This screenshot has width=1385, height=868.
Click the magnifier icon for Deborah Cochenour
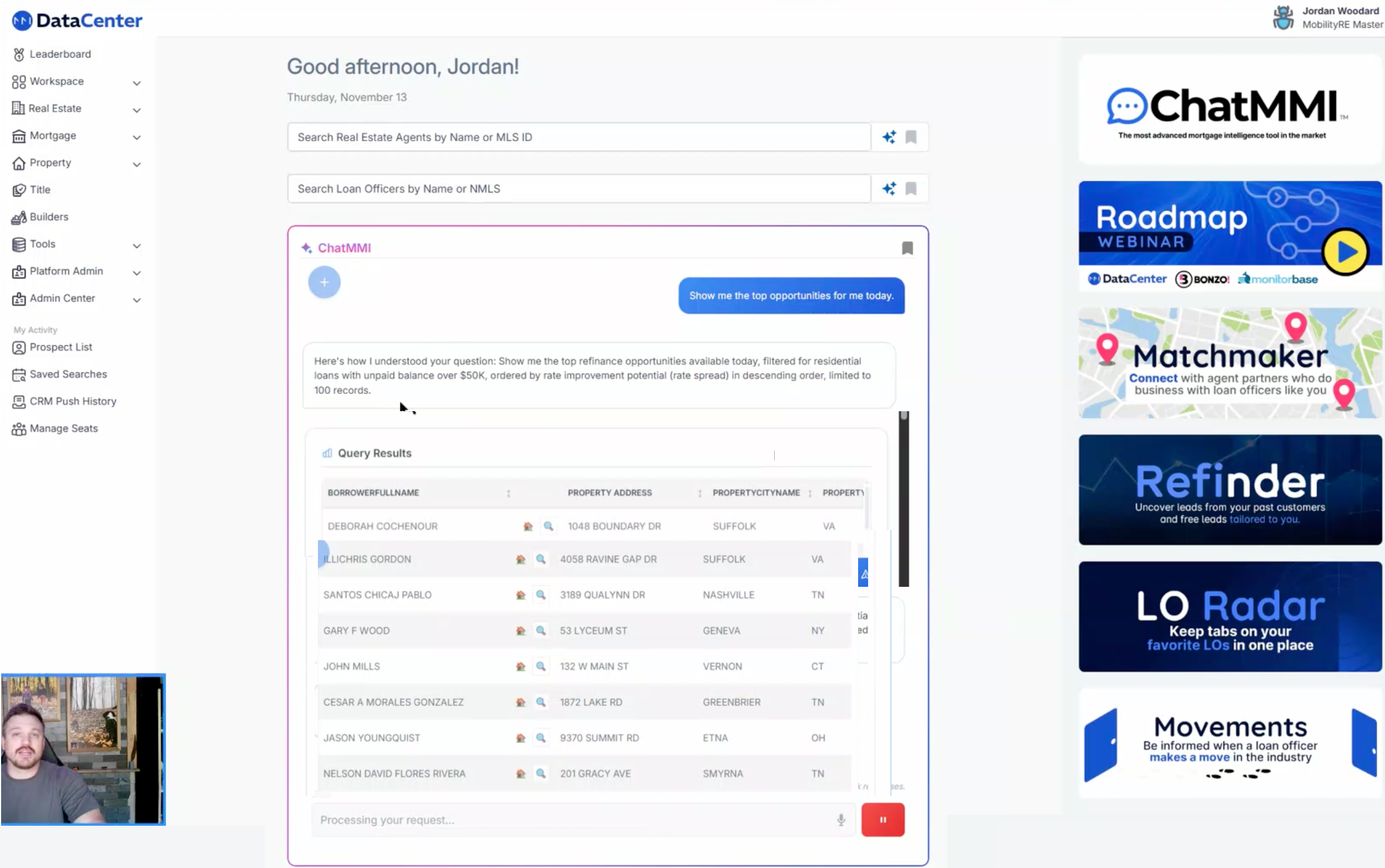548,526
